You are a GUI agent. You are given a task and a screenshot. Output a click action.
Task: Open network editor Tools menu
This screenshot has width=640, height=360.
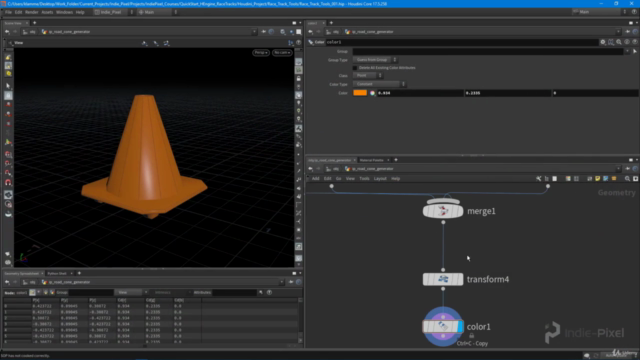pos(364,179)
